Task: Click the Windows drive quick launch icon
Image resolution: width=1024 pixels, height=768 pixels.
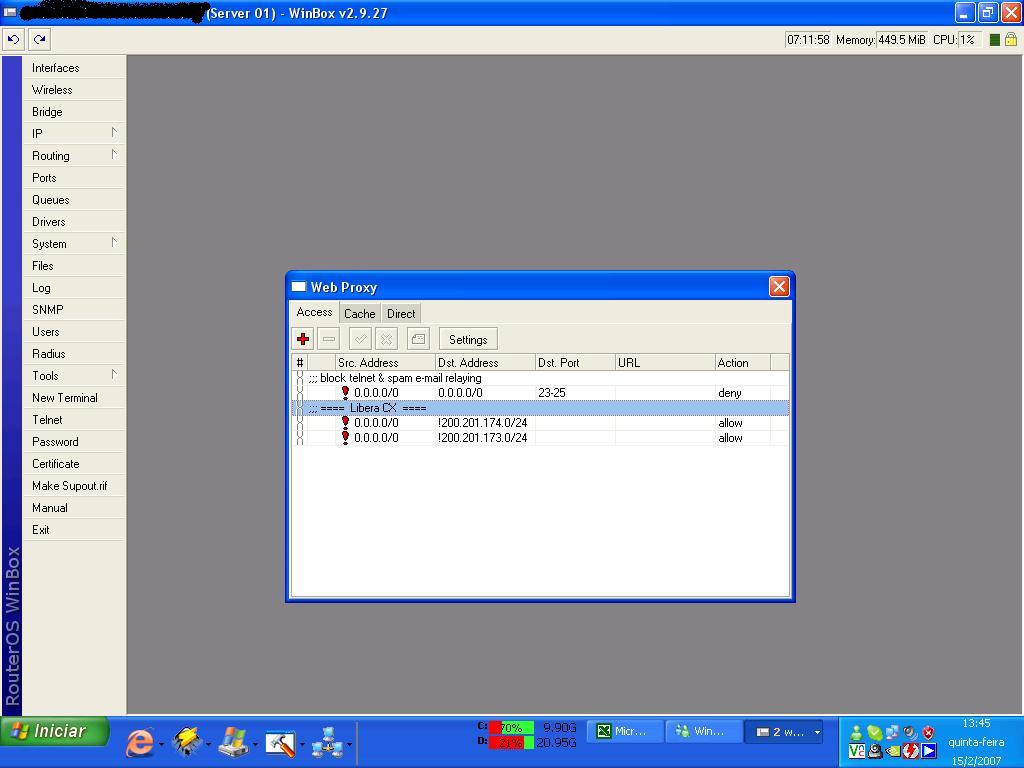Action: coord(233,743)
